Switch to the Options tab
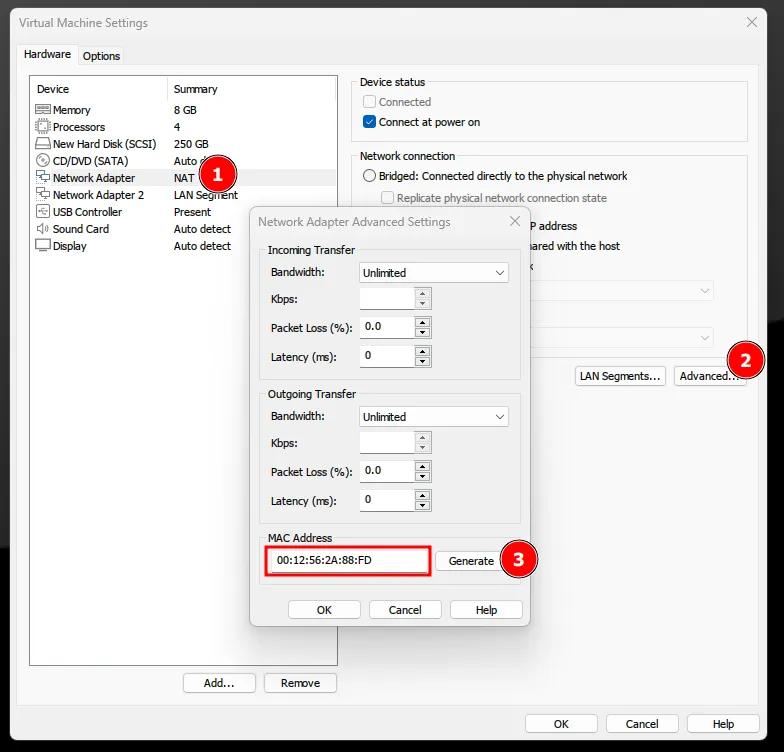 click(x=101, y=56)
